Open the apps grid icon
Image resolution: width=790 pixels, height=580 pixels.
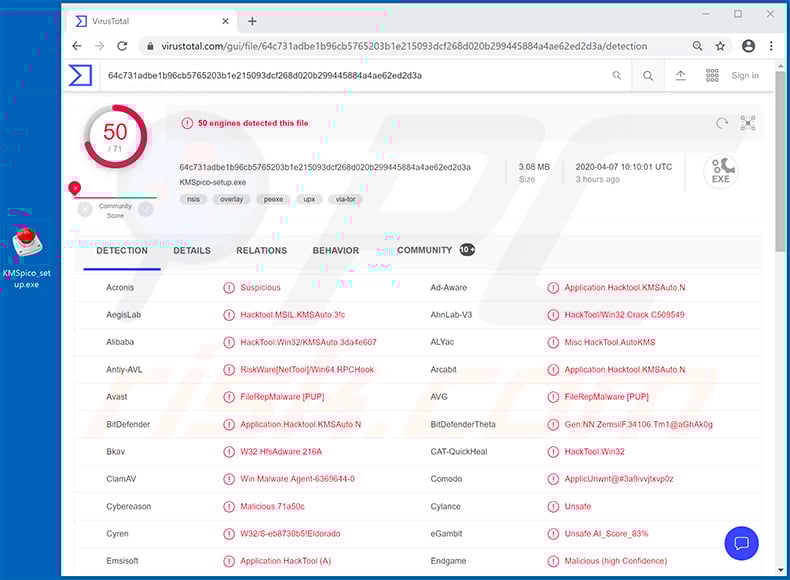(712, 76)
